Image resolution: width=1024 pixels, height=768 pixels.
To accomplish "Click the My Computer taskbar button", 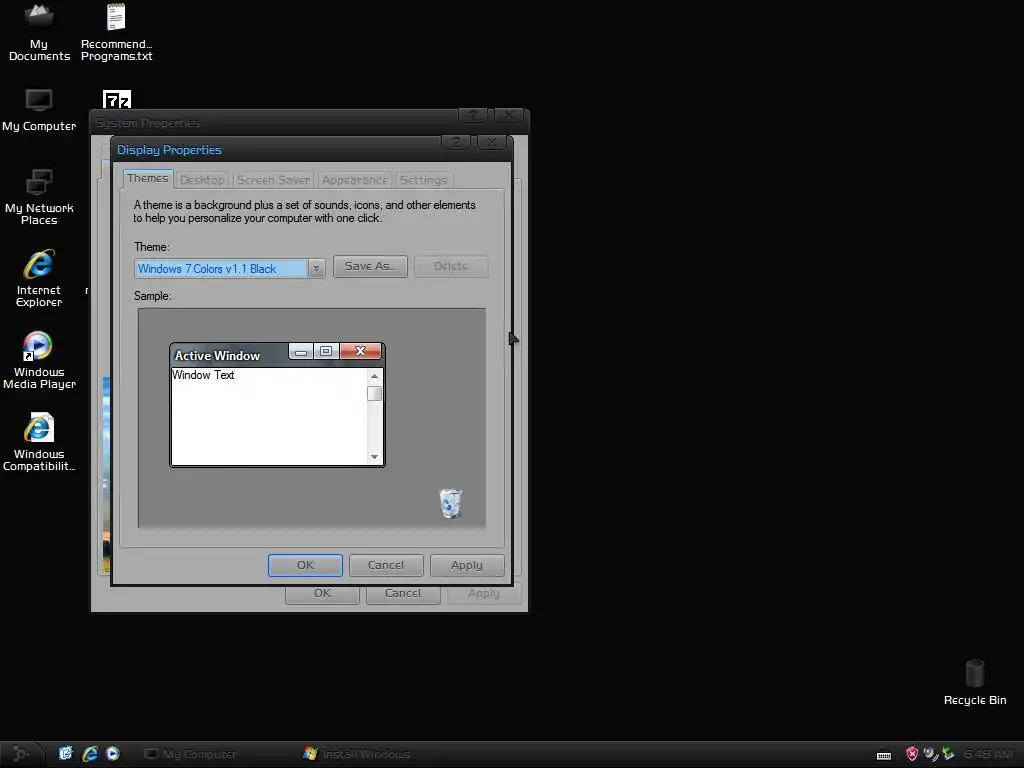I will [190, 754].
